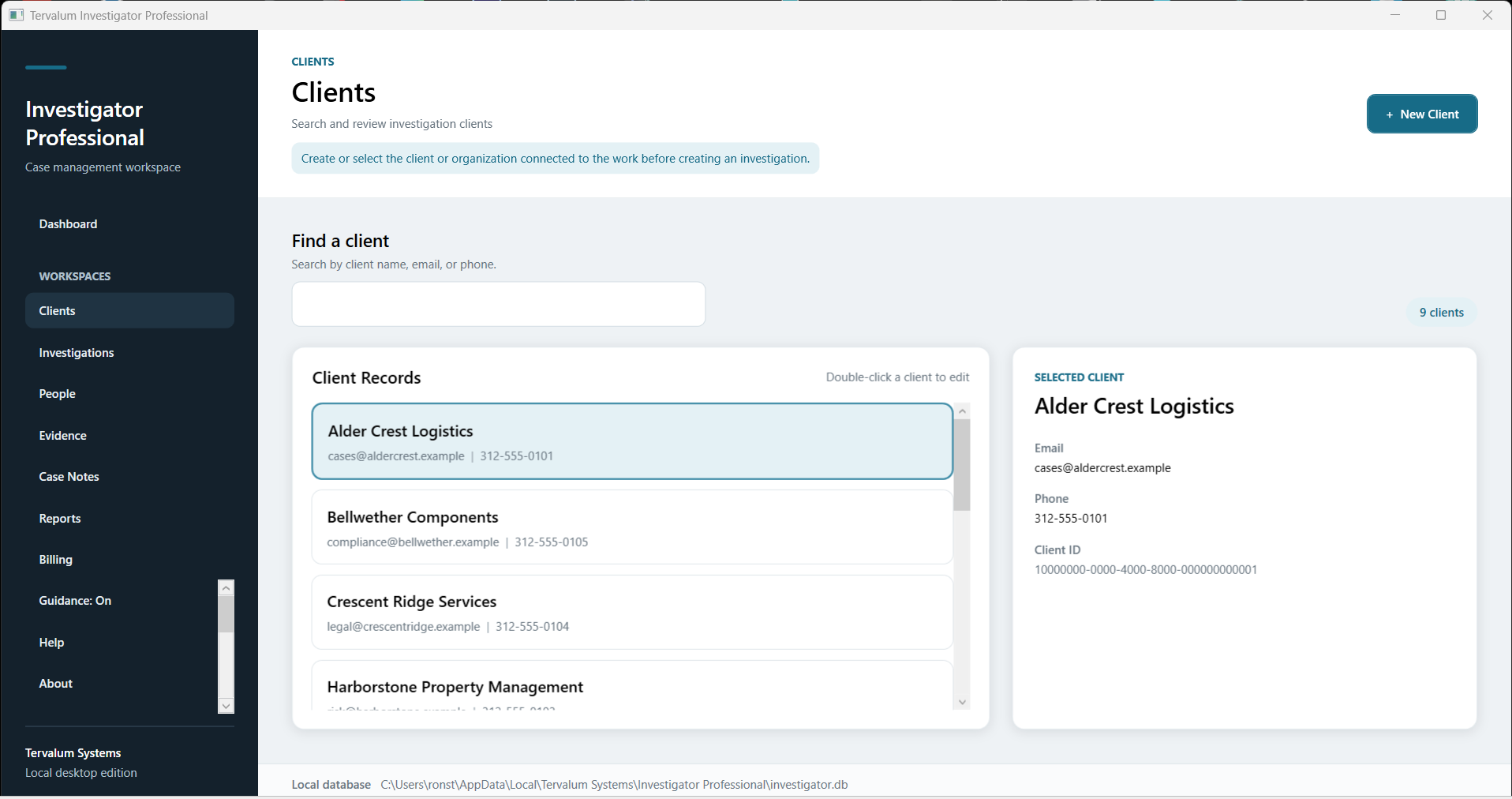Close the Tervalum Investigator window
This screenshot has width=1512, height=799.
(x=1488, y=15)
